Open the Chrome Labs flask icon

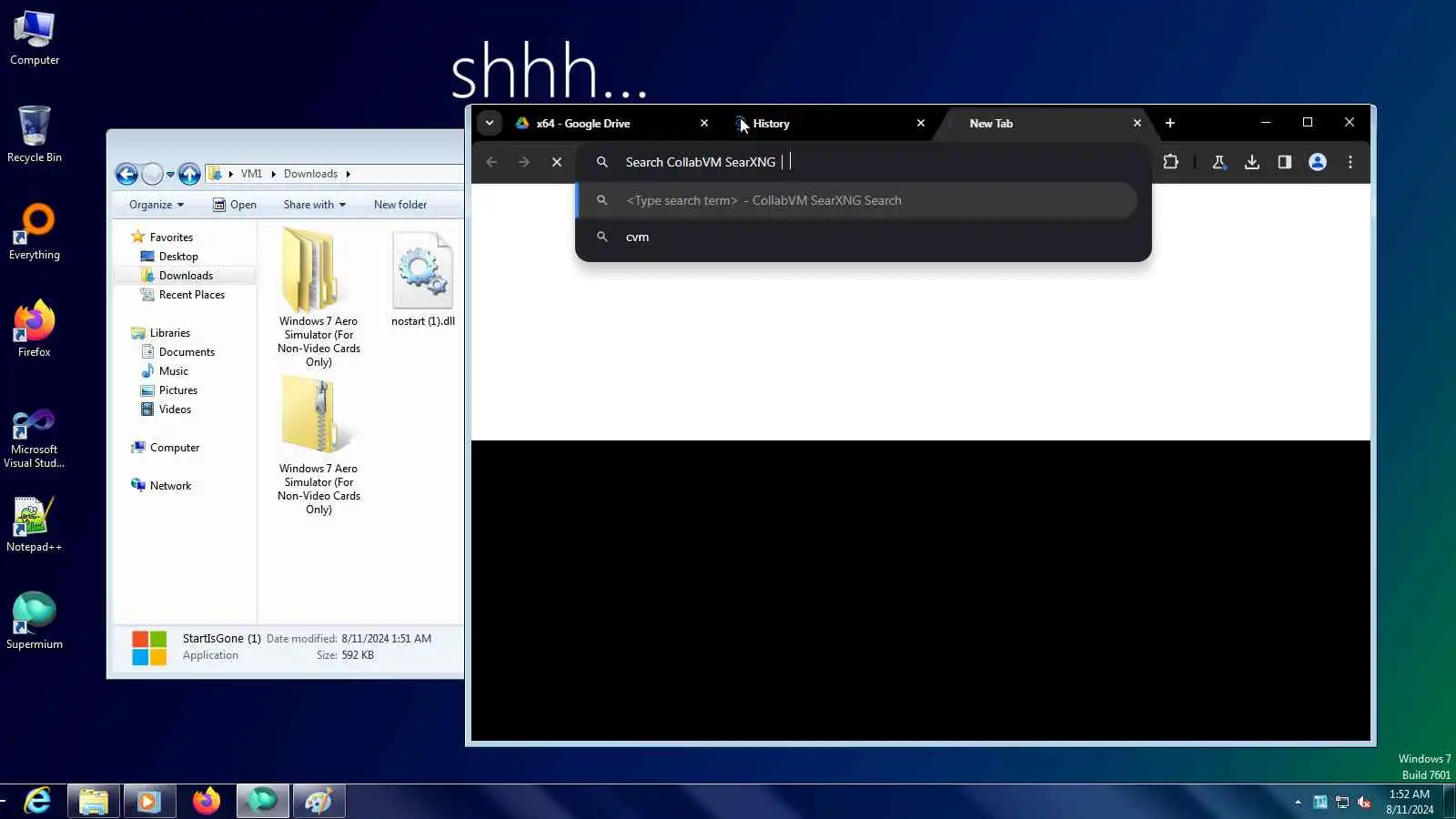(x=1218, y=162)
